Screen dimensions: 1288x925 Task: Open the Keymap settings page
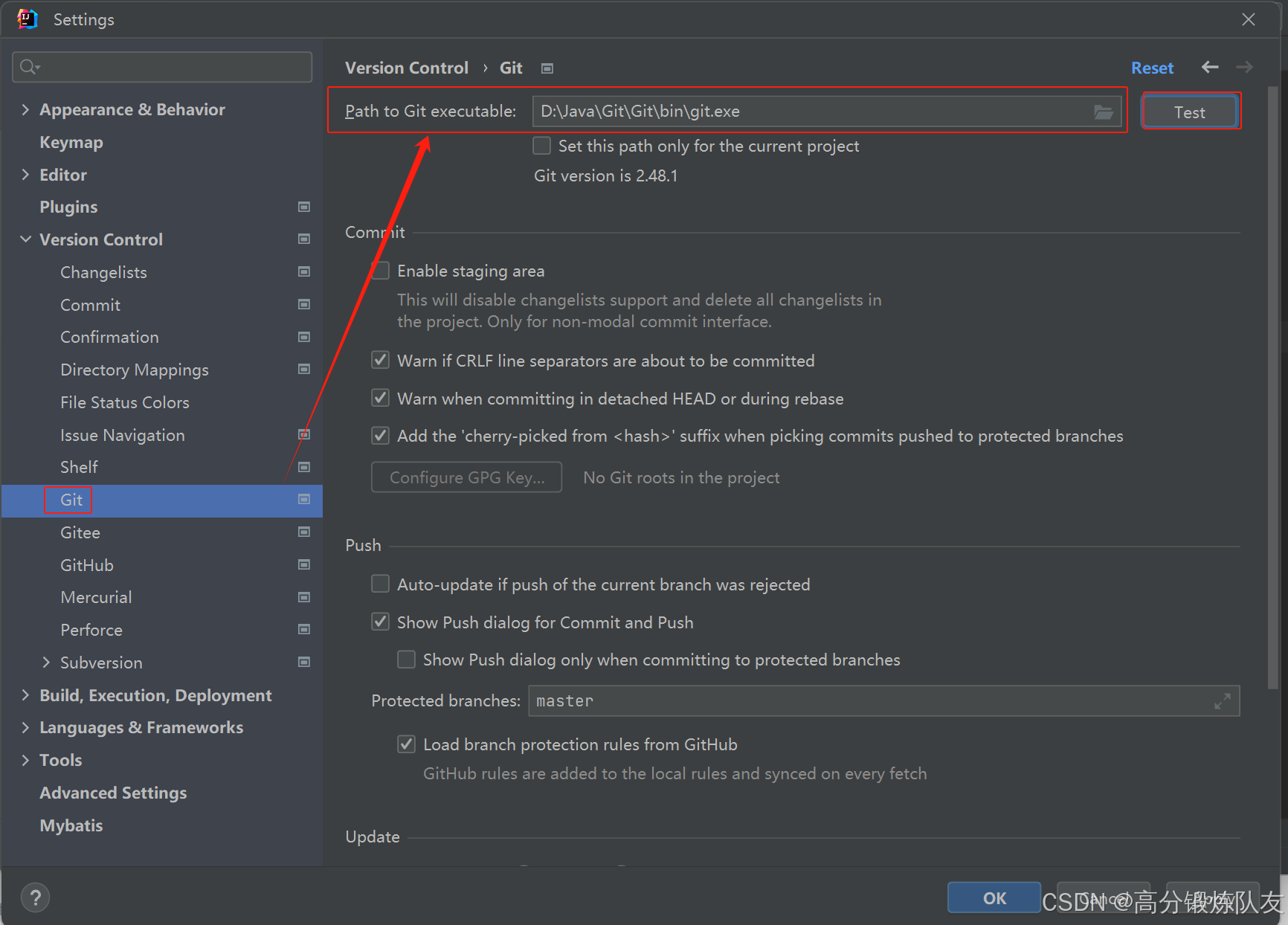coord(71,142)
